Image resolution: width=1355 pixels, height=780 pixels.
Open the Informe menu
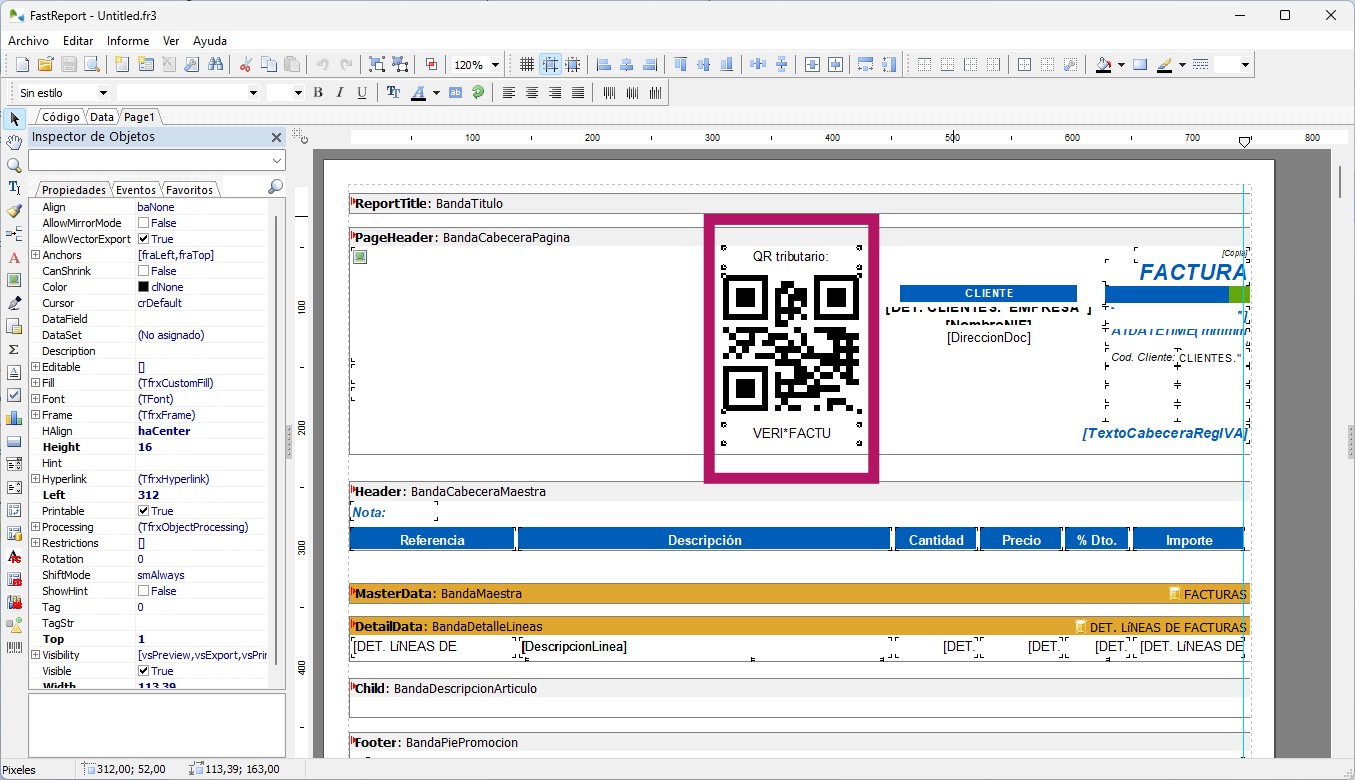[x=128, y=41]
